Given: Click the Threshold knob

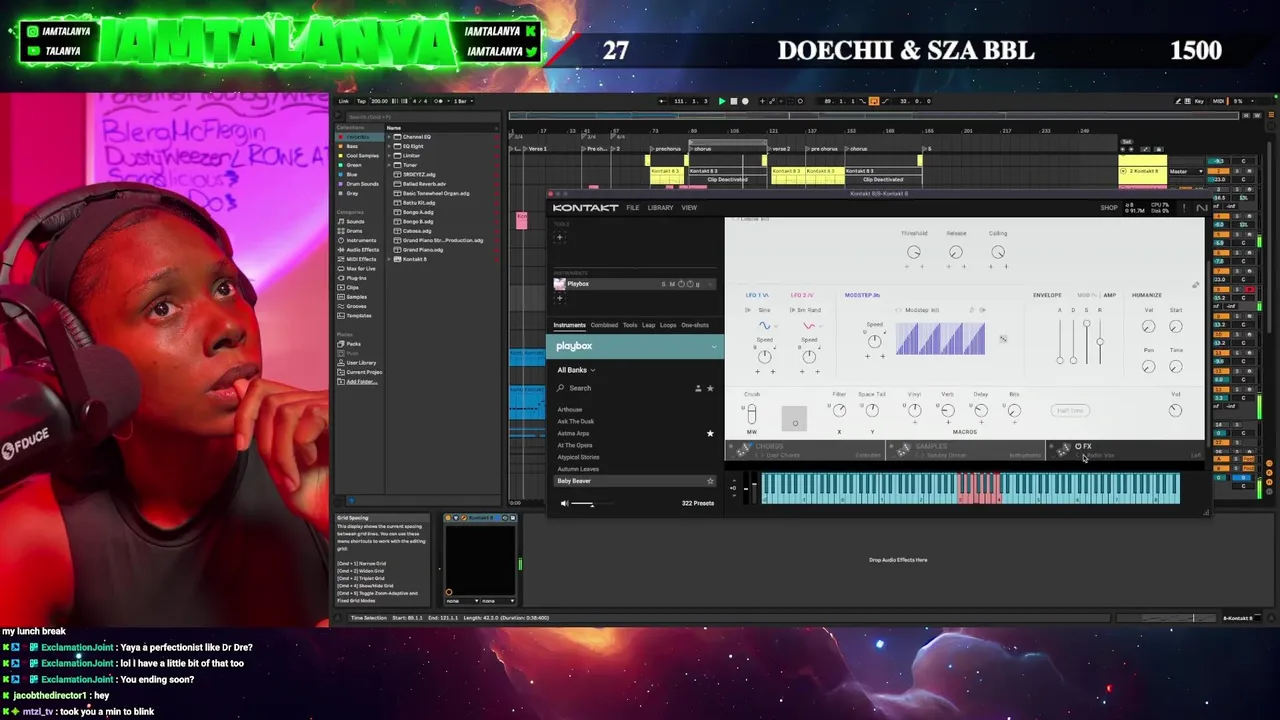Looking at the screenshot, I should tap(913, 252).
